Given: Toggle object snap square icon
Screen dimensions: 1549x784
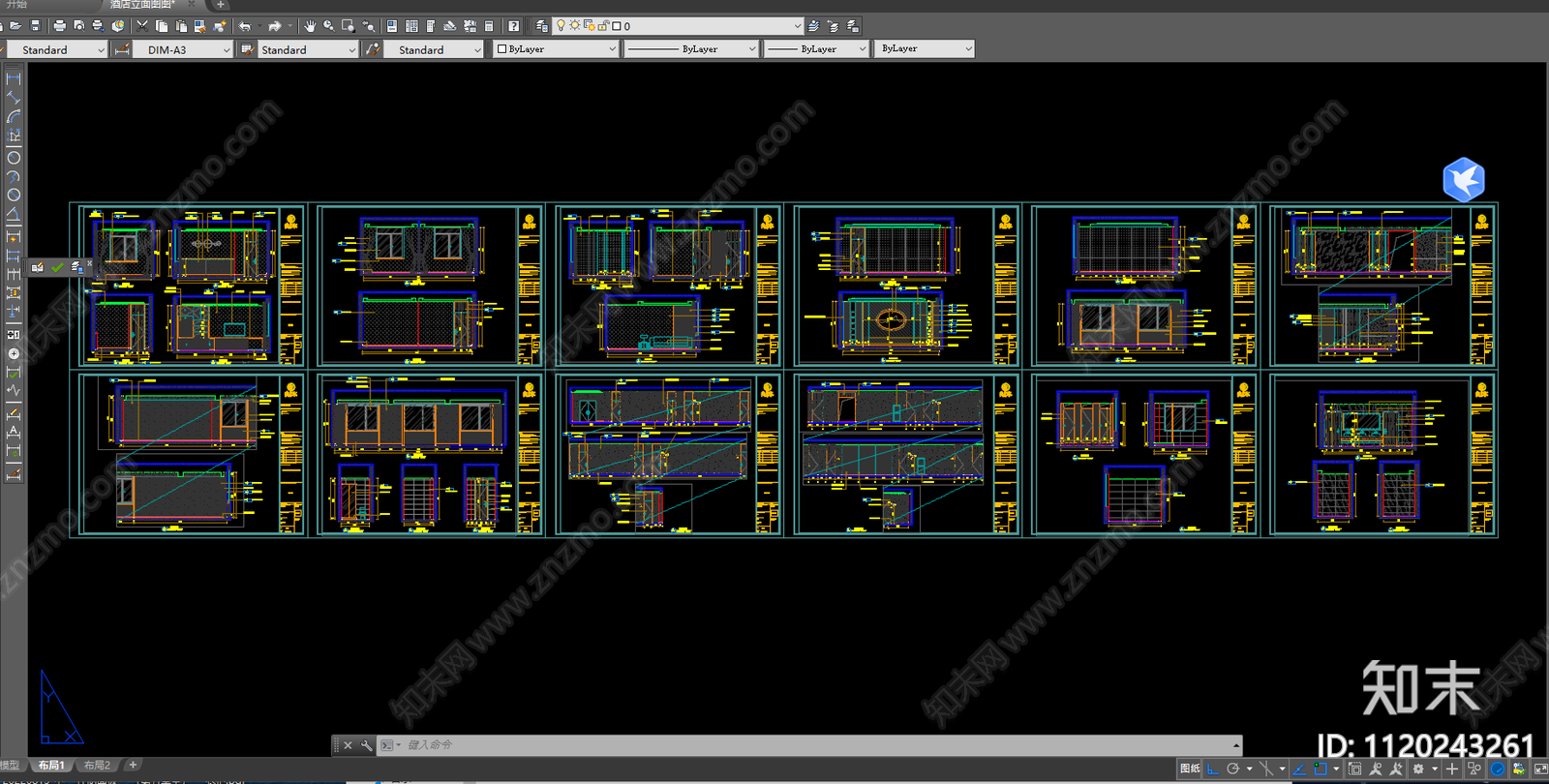Looking at the screenshot, I should [1320, 769].
